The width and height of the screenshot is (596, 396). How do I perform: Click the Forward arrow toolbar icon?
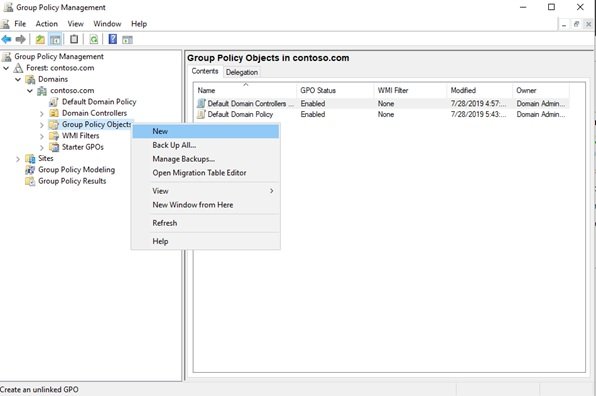point(21,39)
